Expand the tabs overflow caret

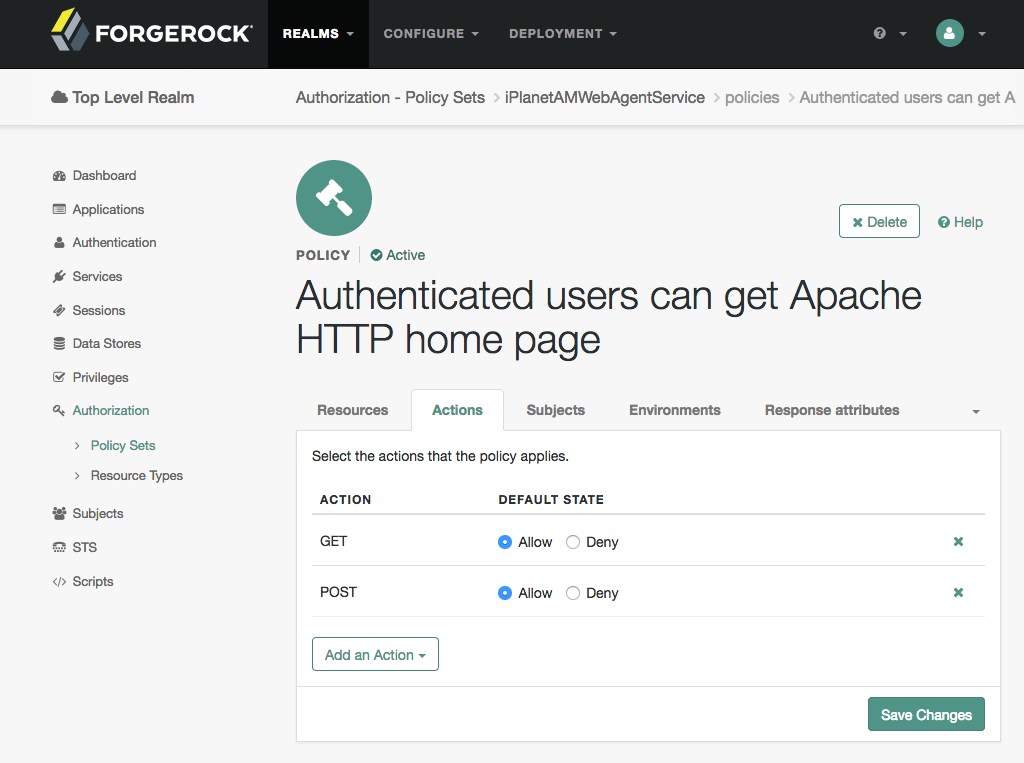click(x=976, y=412)
